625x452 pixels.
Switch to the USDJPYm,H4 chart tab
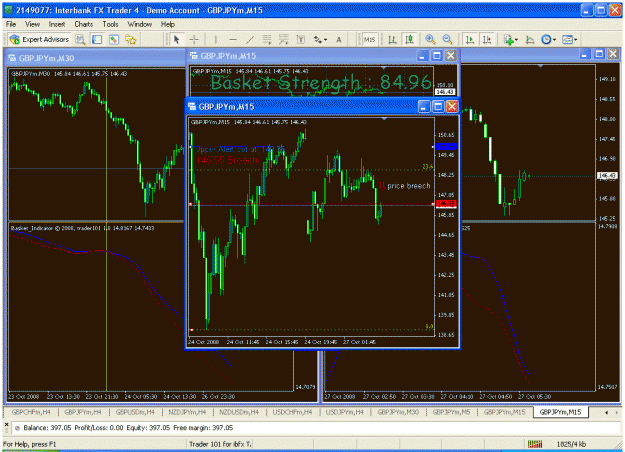(x=345, y=412)
